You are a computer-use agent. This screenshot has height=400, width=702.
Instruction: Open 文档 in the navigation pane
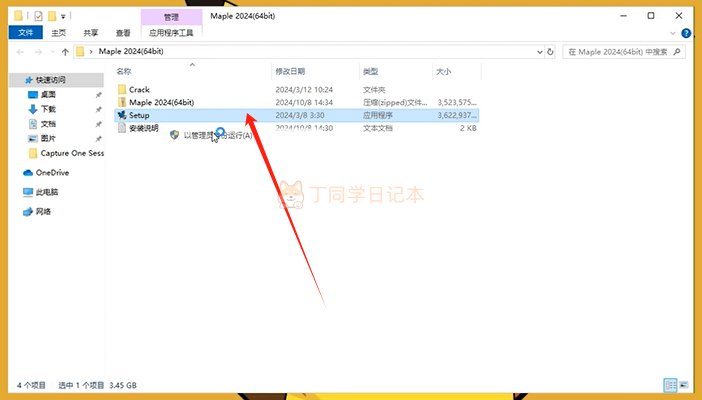pos(48,124)
